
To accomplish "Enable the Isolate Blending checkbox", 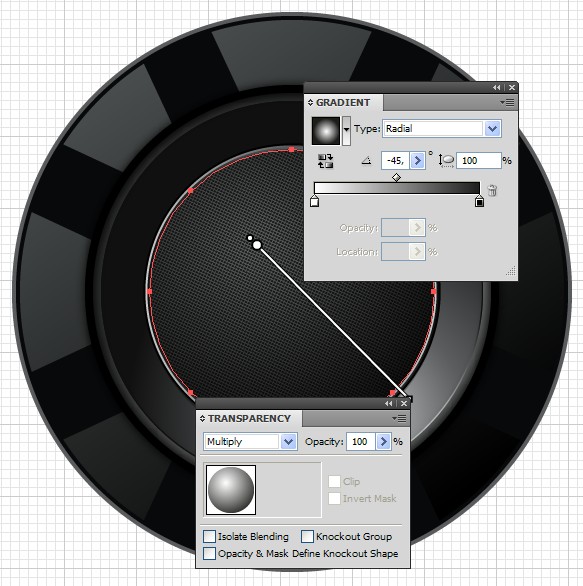I will (209, 536).
